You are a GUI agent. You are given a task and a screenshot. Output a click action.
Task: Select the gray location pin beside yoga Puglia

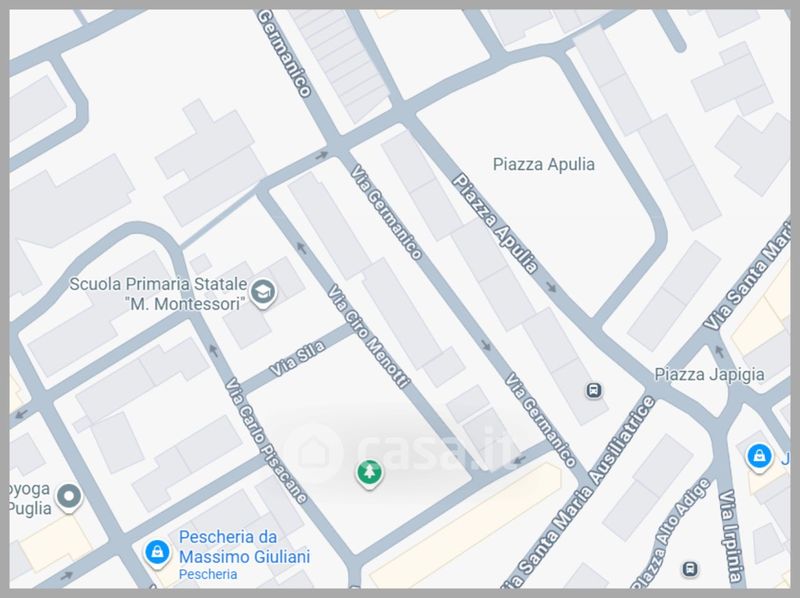coord(69,497)
